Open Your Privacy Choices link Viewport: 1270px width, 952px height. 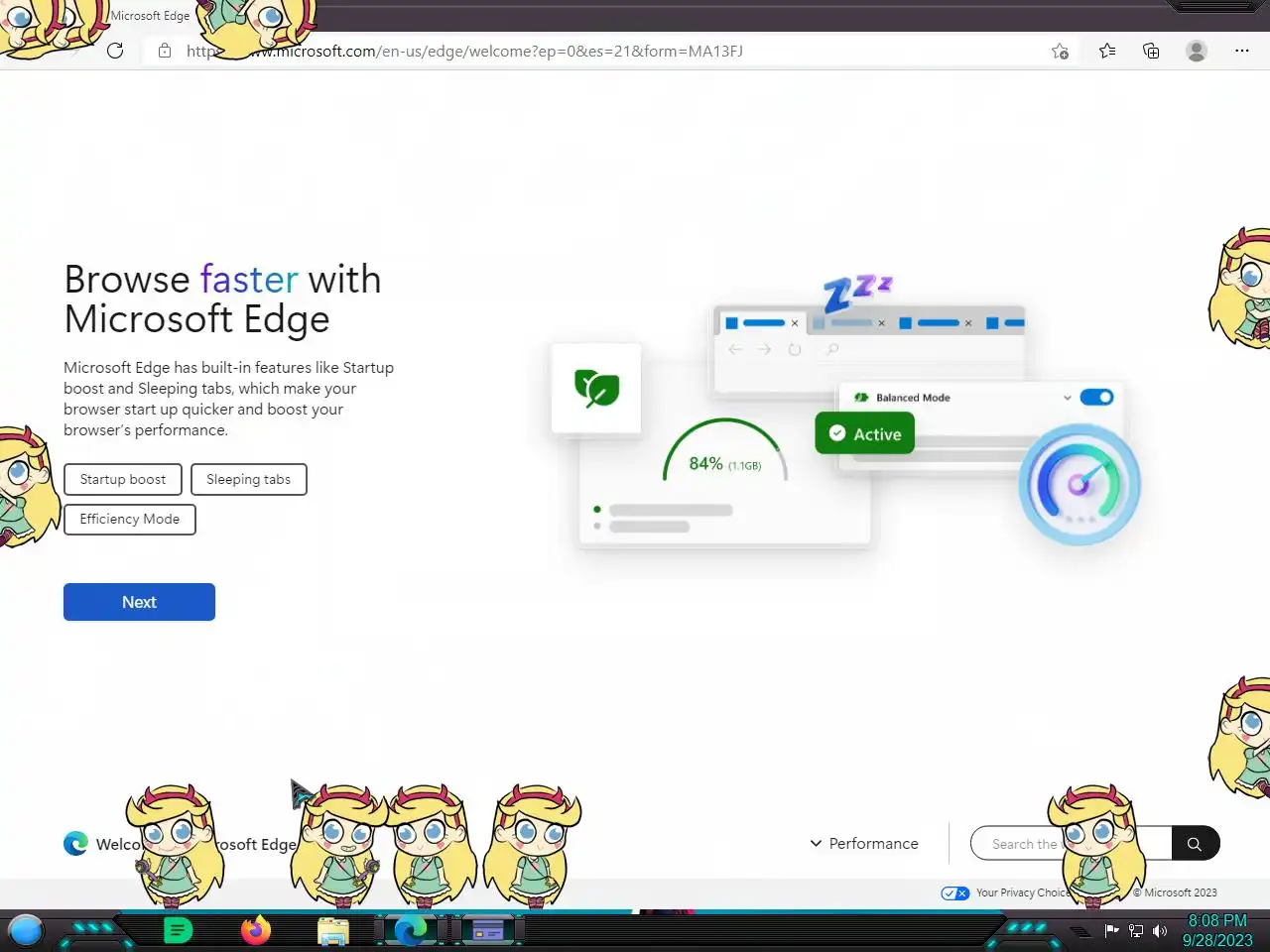click(1022, 892)
